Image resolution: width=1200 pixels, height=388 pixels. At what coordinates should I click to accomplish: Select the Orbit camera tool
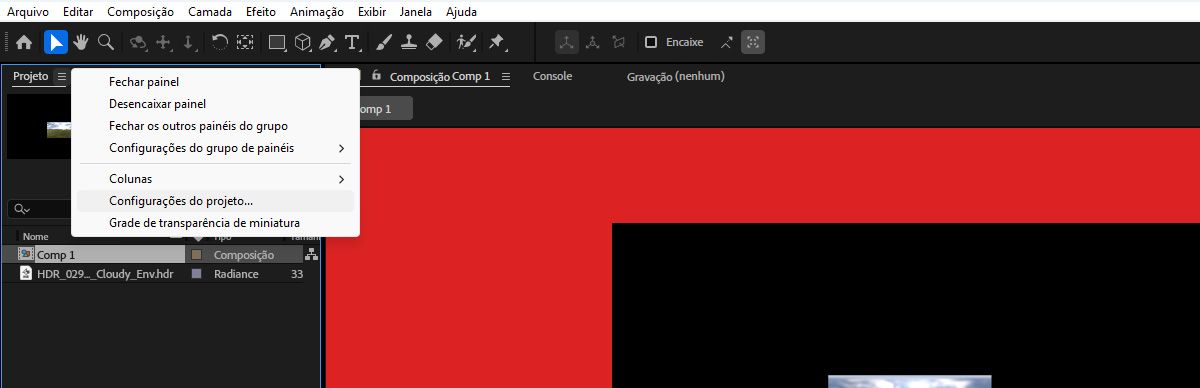(138, 43)
